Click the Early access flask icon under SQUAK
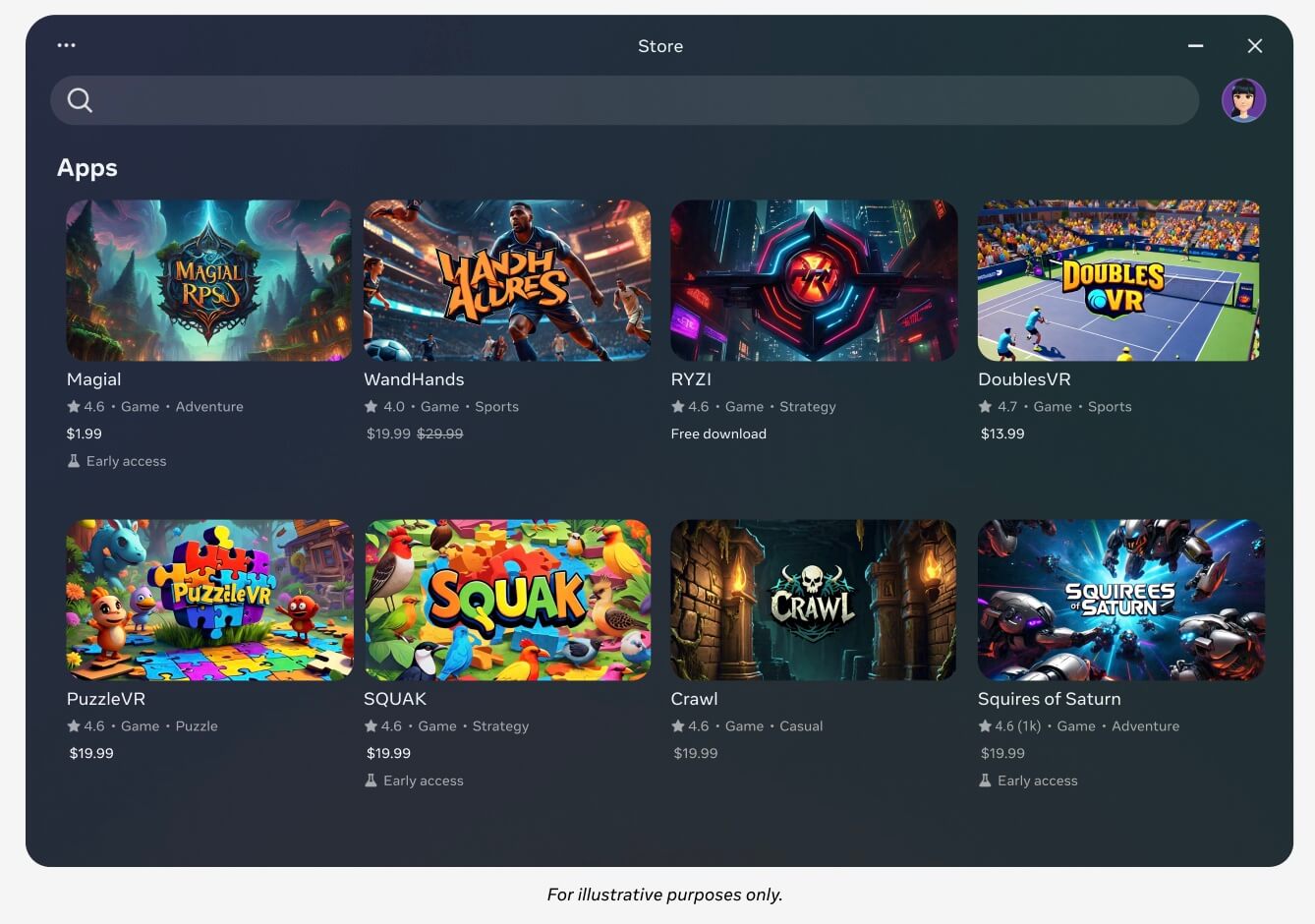This screenshot has height=924, width=1315. [x=372, y=780]
